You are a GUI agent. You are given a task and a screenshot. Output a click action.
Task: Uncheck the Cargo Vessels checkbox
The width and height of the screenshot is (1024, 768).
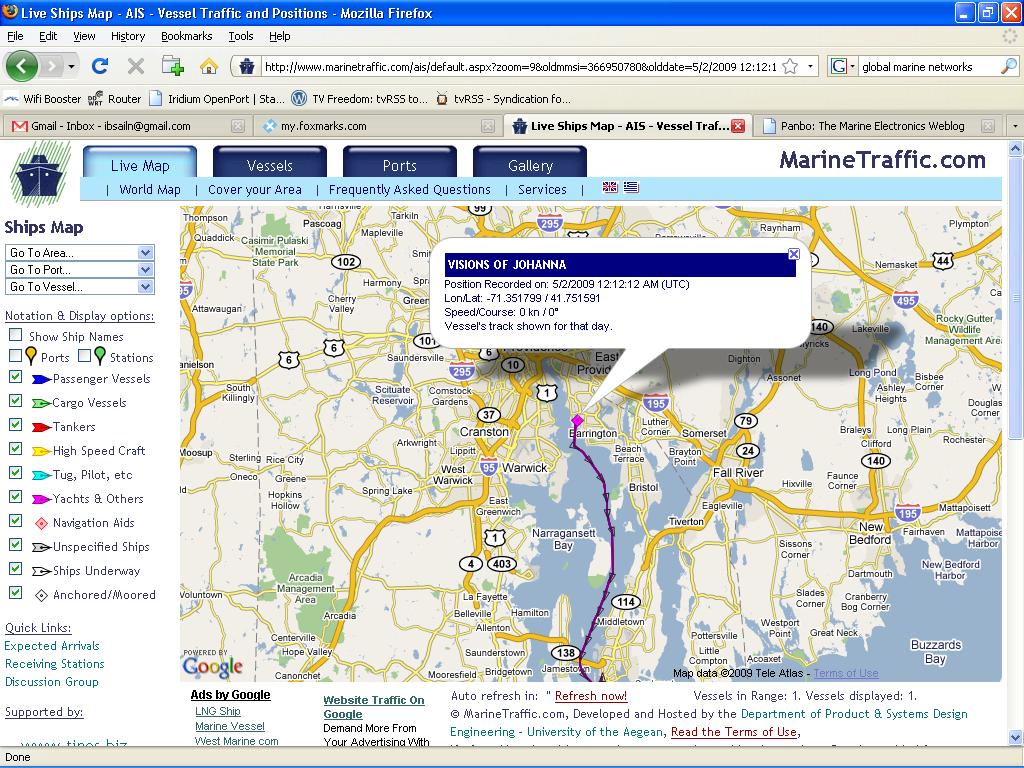[15, 401]
